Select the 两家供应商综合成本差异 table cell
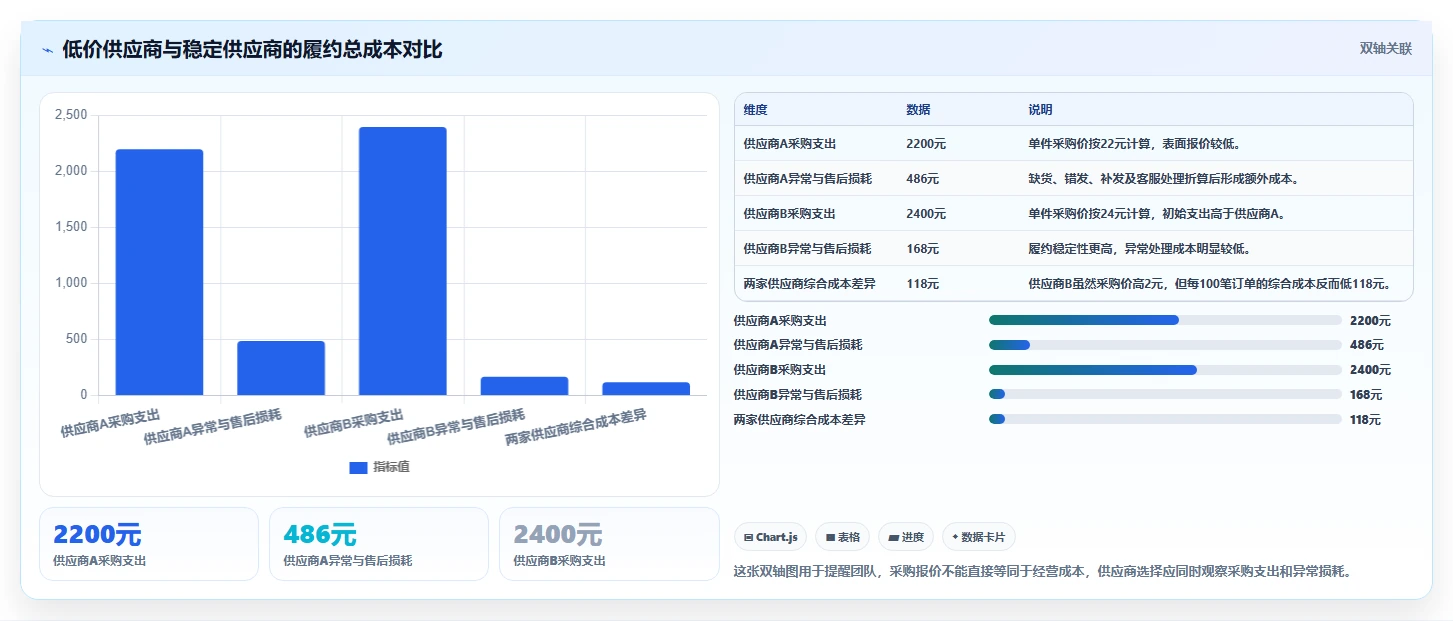The width and height of the screenshot is (1453, 621). click(x=809, y=284)
